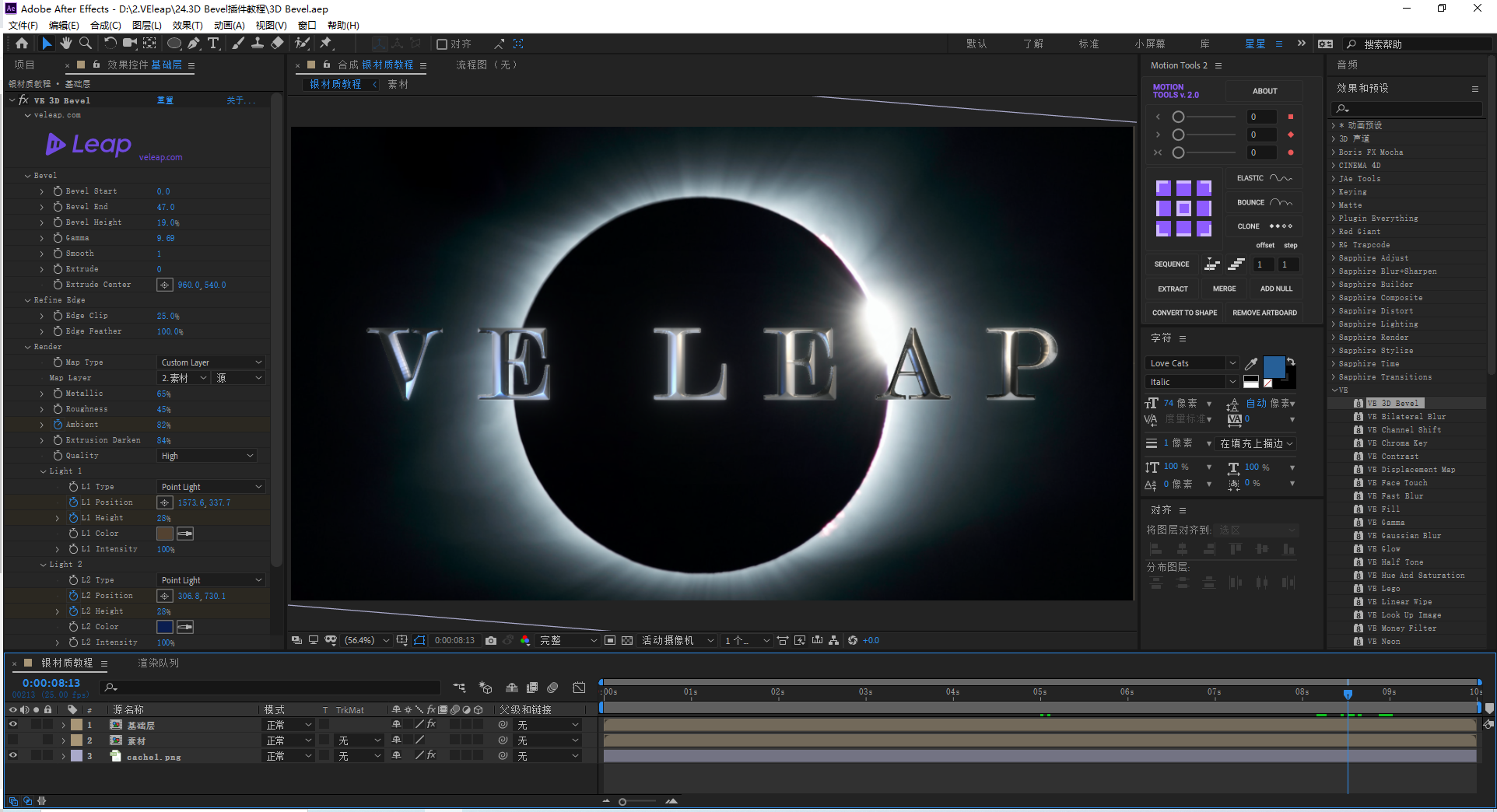Open the 效果(T) menu

click(187, 25)
